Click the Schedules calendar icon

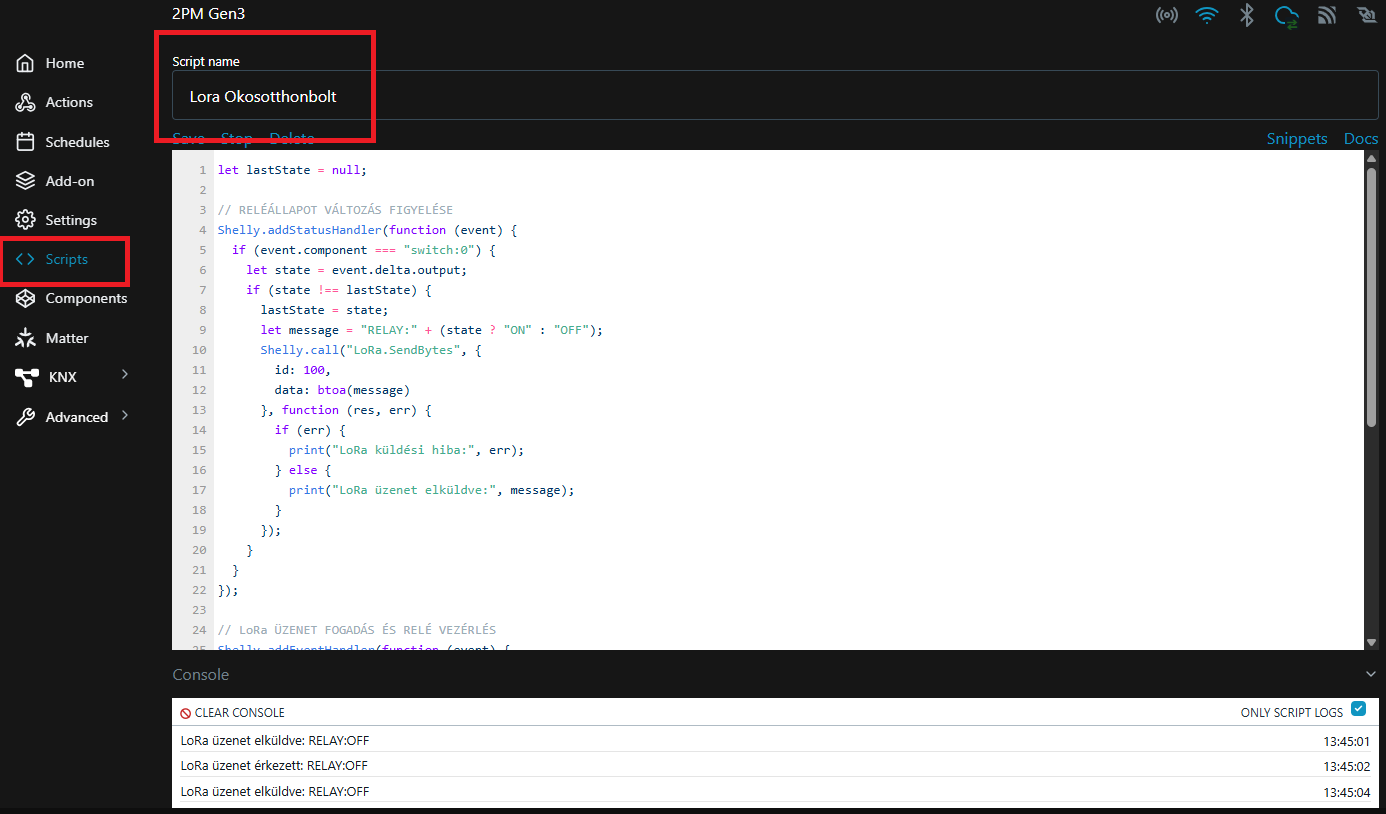26,142
